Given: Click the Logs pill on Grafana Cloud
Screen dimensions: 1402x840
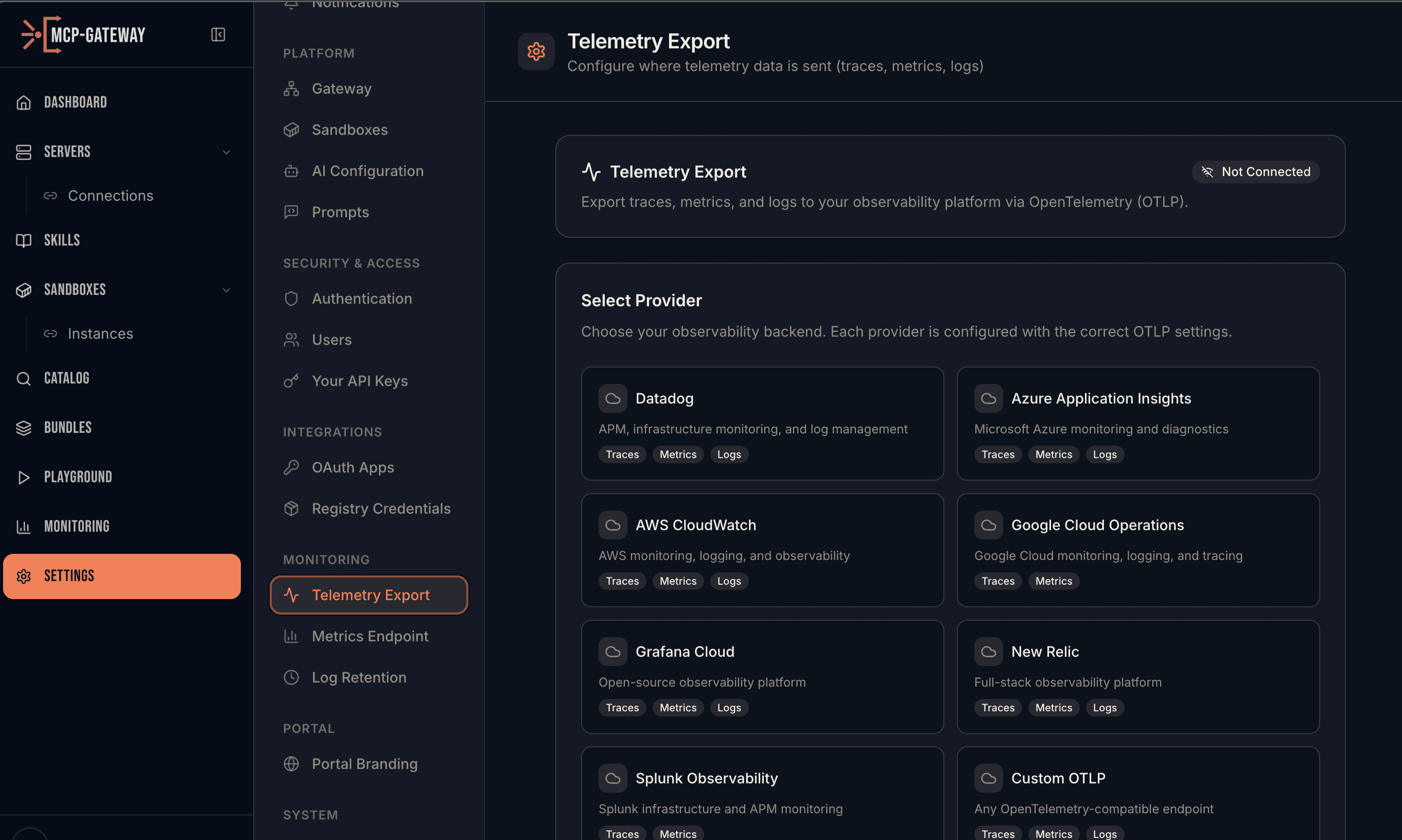Looking at the screenshot, I should pyautogui.click(x=729, y=708).
